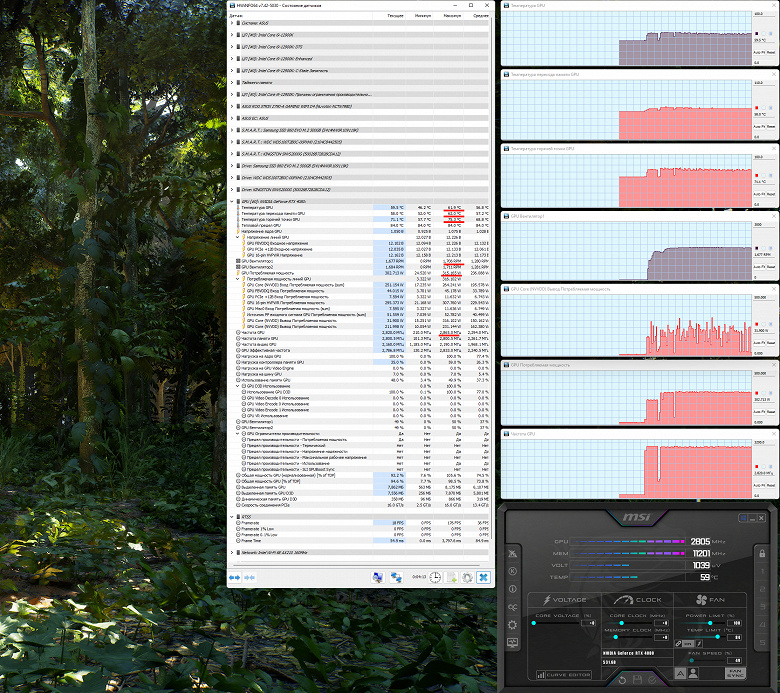Image resolution: width=780 pixels, height=693 pixels.
Task: Expand Drive: KINGSTON sensor group
Action: pyautogui.click(x=232, y=190)
